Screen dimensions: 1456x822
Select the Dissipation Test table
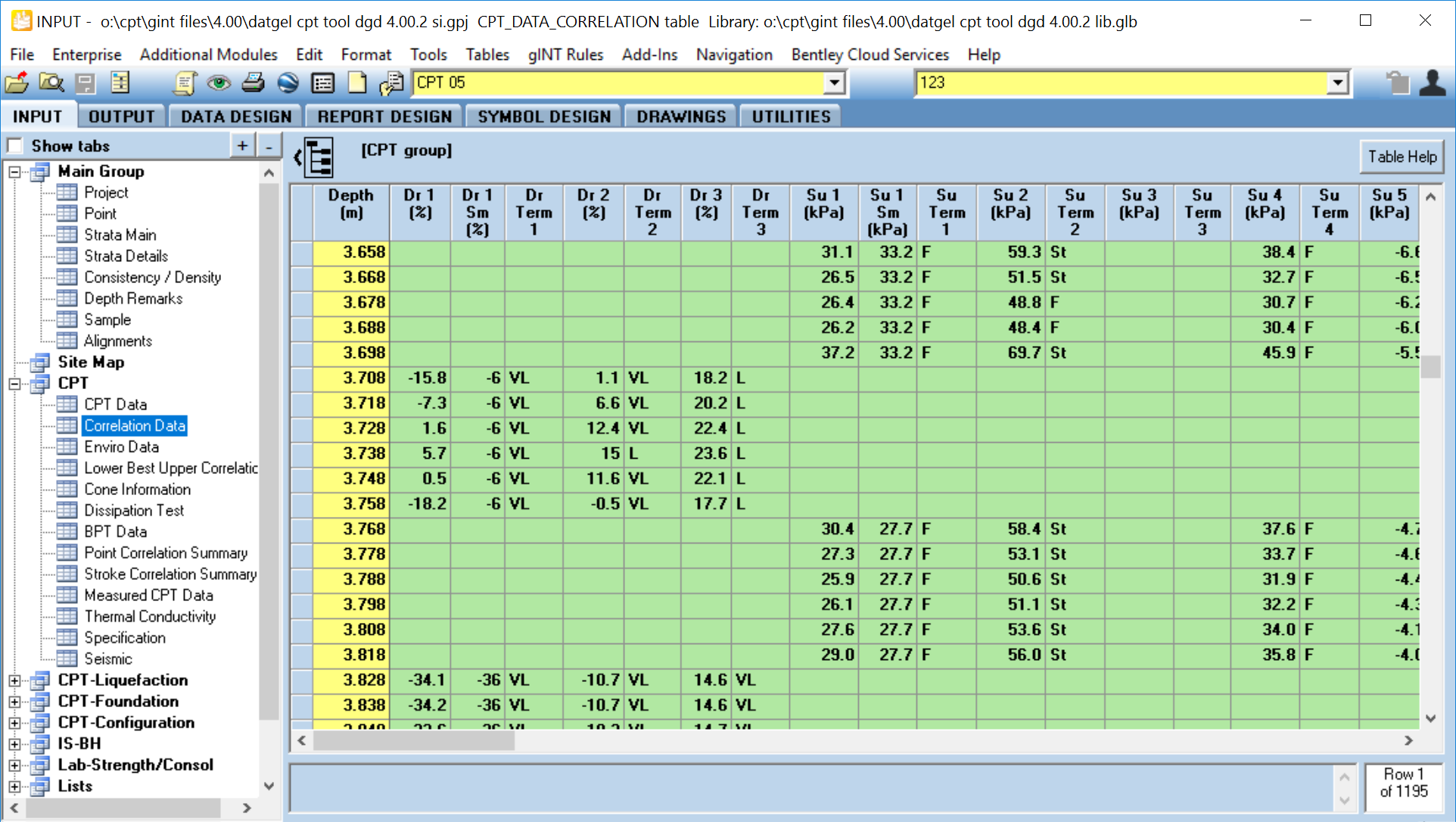(x=134, y=511)
